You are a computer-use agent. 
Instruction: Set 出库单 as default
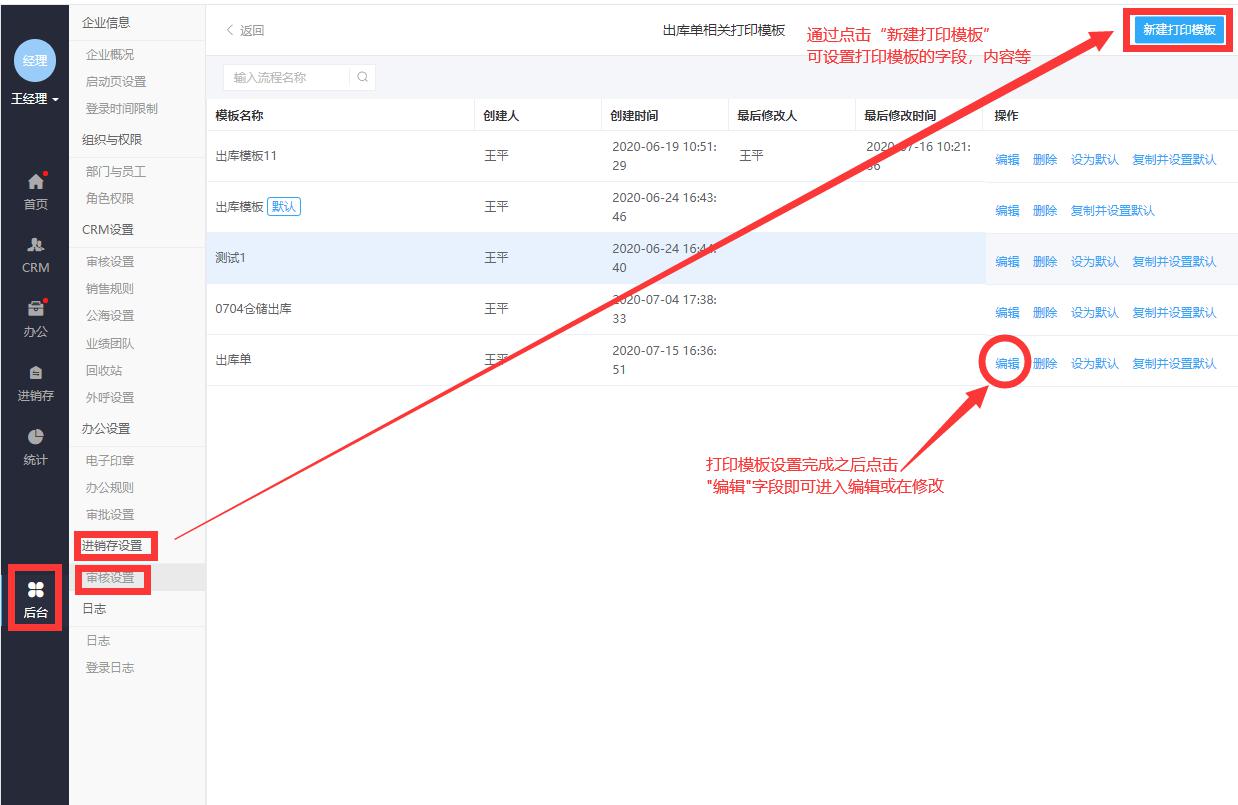point(1095,364)
